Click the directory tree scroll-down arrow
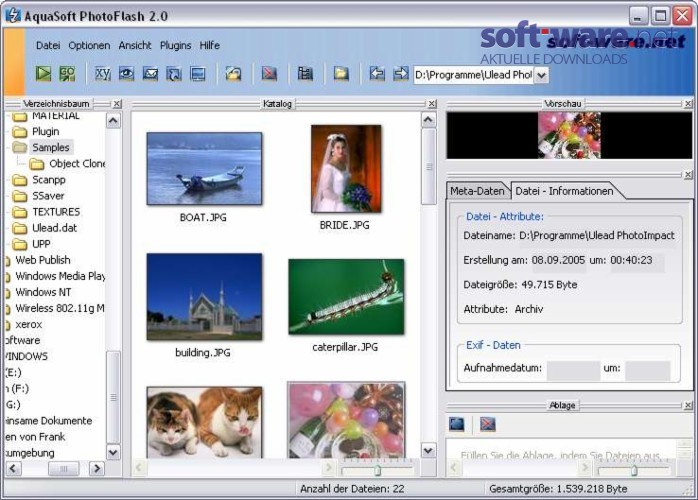The height and width of the screenshot is (500, 698). pyautogui.click(x=113, y=452)
